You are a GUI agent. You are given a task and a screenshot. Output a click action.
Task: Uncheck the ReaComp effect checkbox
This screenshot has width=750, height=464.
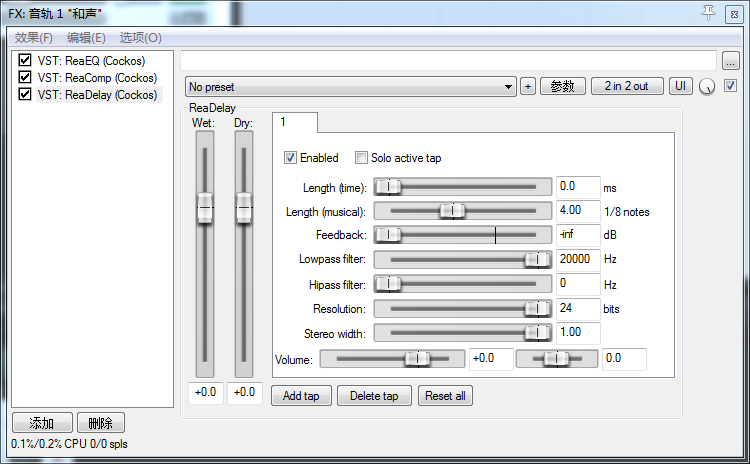coord(25,78)
